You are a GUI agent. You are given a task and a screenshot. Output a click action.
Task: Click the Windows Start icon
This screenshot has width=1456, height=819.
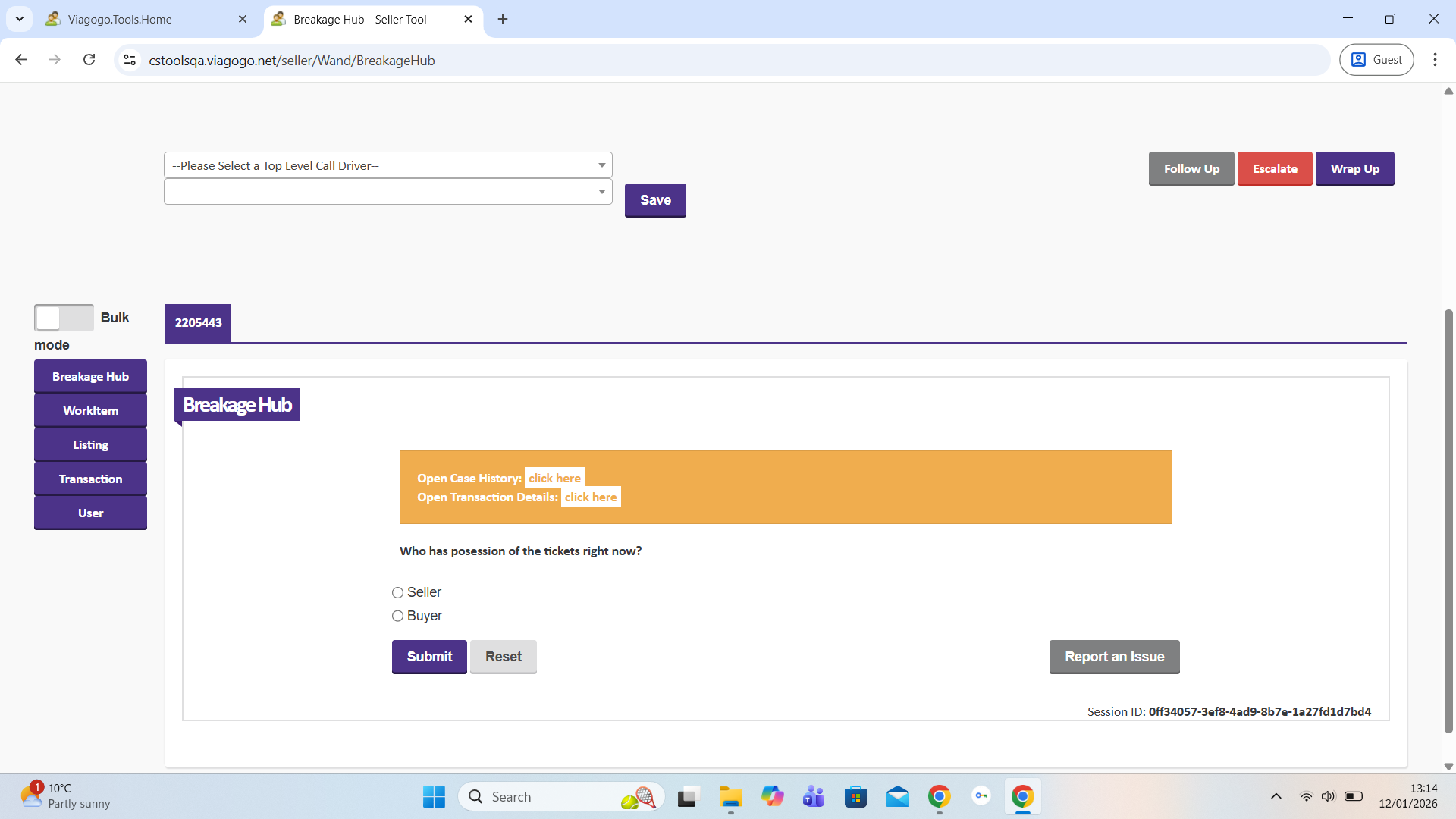[434, 797]
